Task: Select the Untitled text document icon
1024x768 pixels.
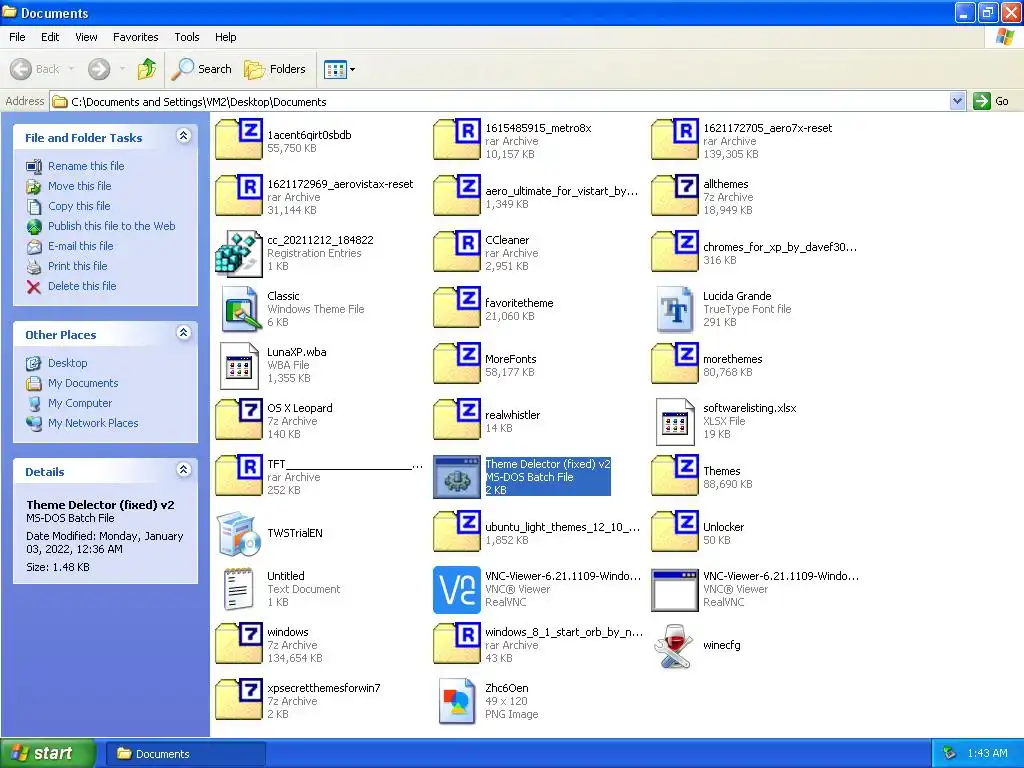Action: pos(239,589)
